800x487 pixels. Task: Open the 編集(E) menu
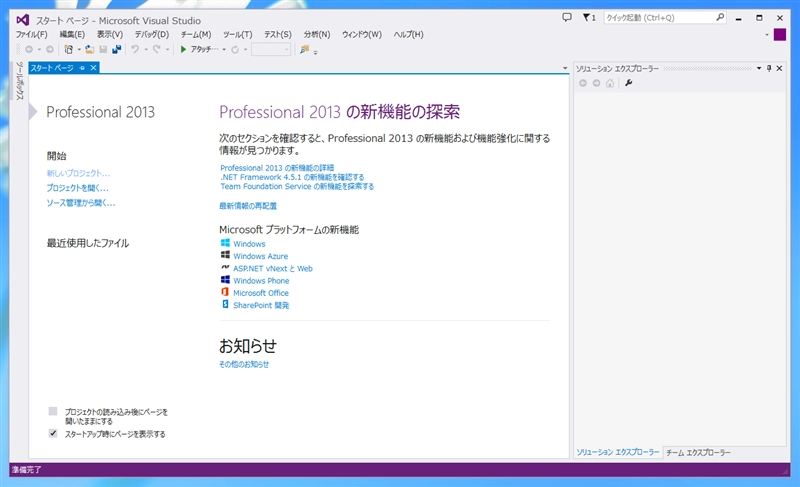click(72, 34)
